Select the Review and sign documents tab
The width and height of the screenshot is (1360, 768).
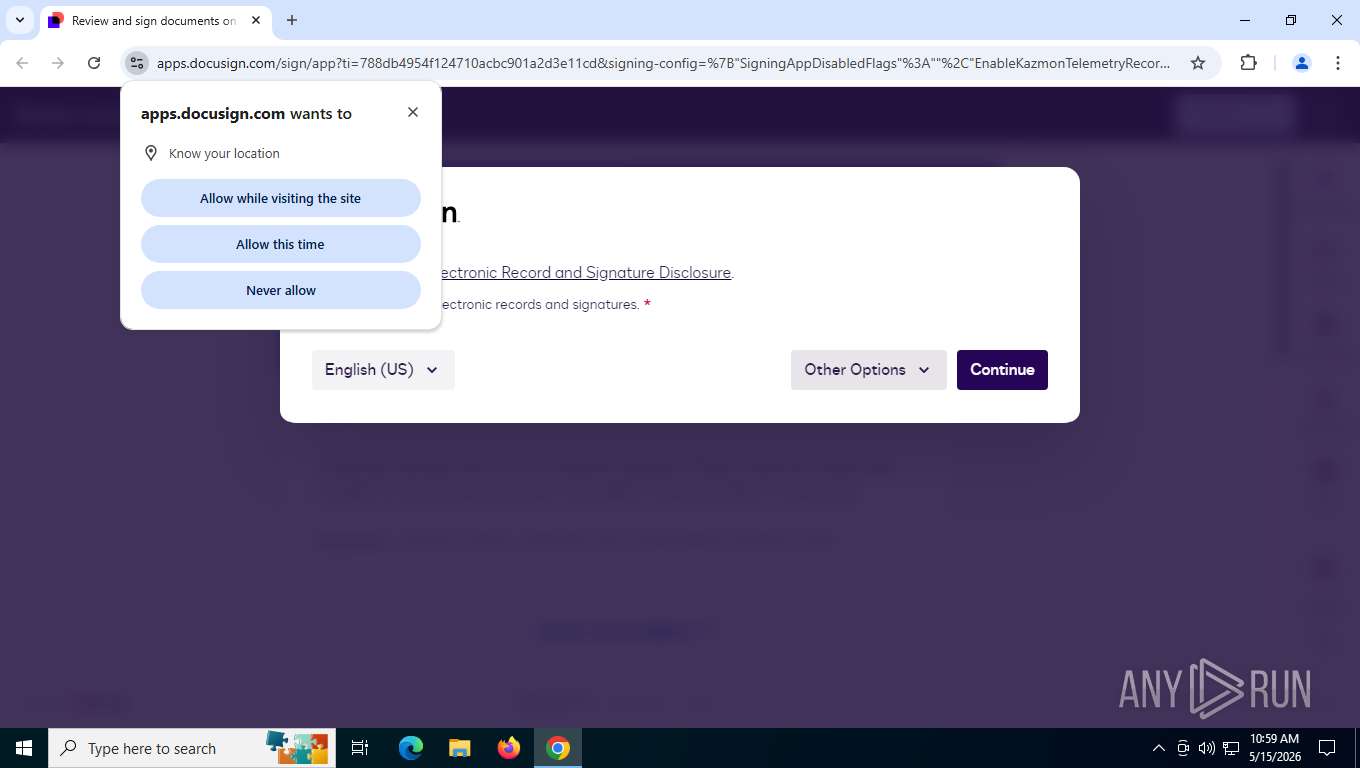tap(155, 20)
